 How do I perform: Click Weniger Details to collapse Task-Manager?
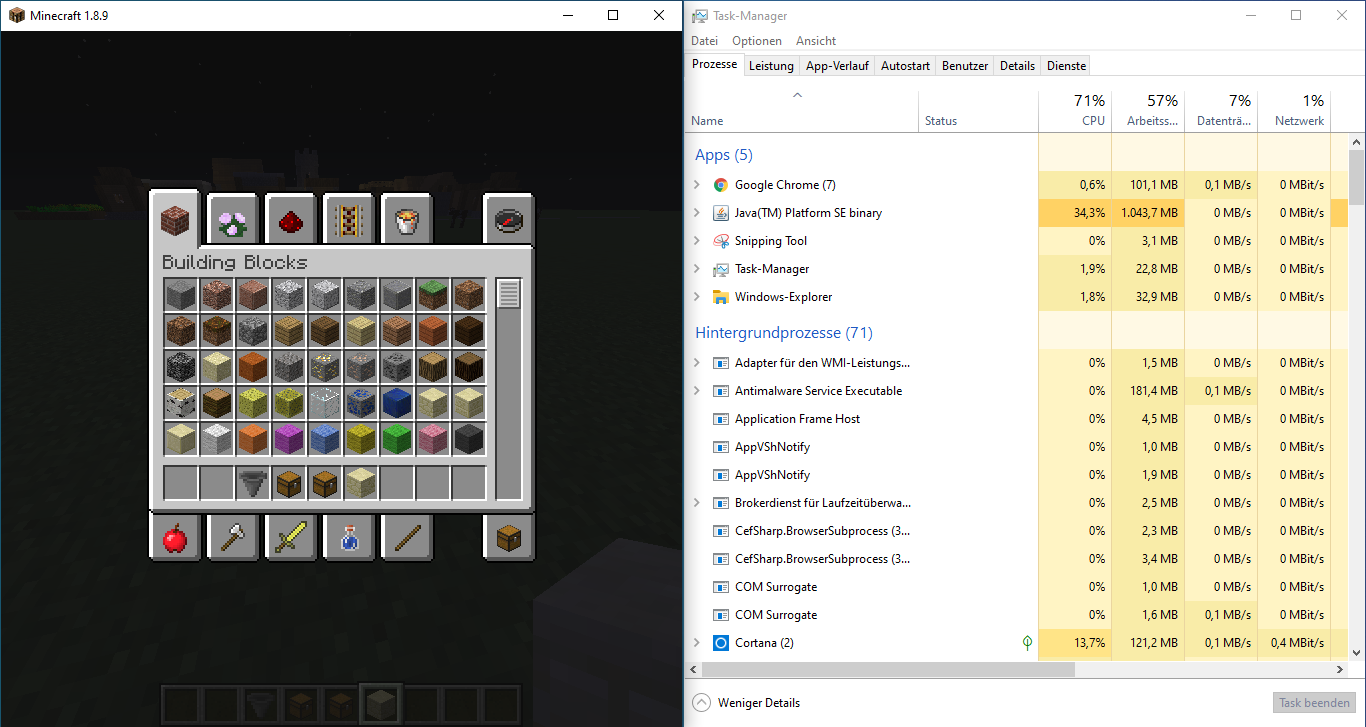click(746, 703)
